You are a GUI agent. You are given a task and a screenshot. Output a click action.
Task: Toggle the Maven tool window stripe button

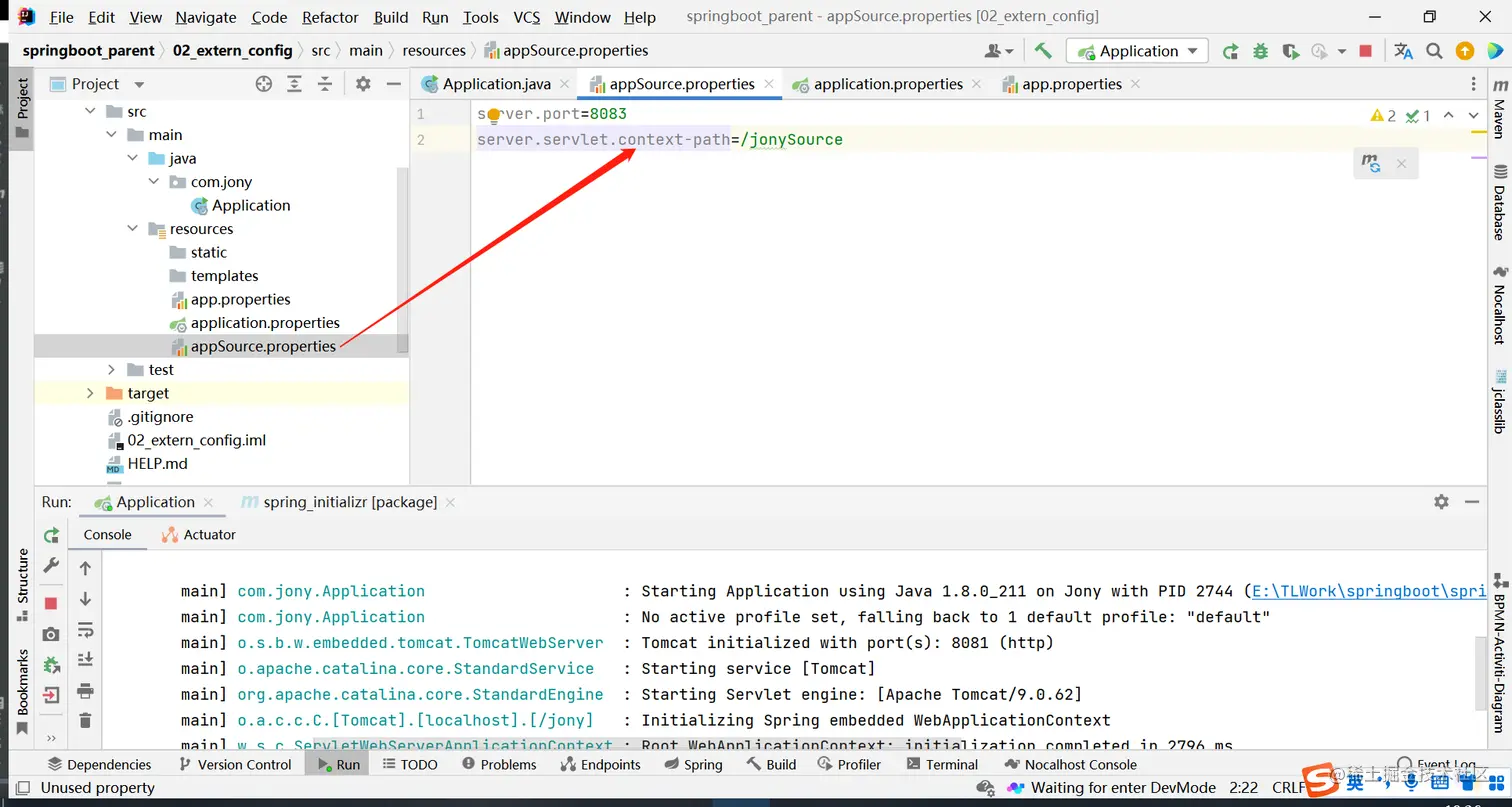1499,110
